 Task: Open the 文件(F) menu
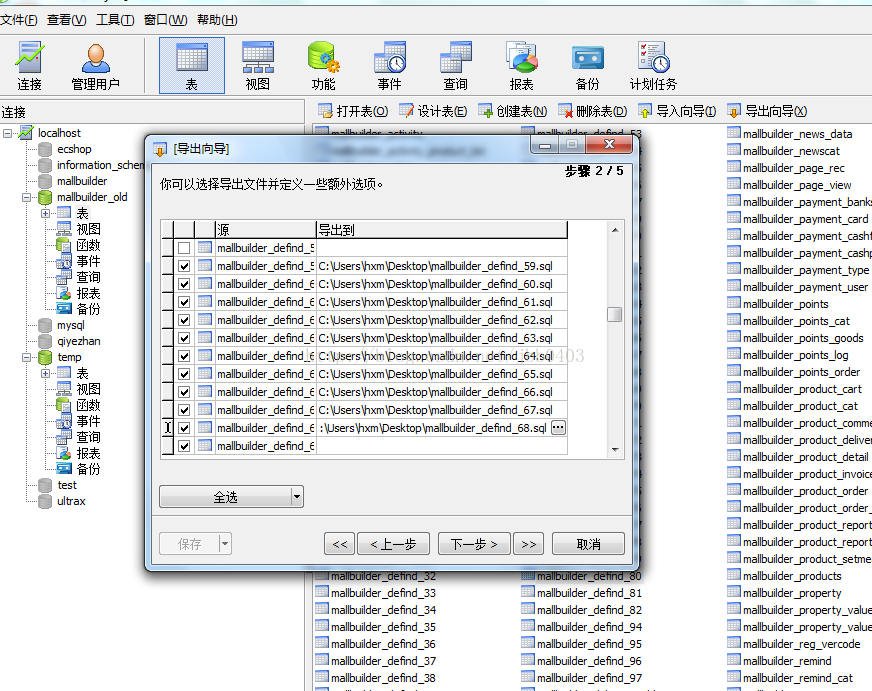click(x=18, y=20)
